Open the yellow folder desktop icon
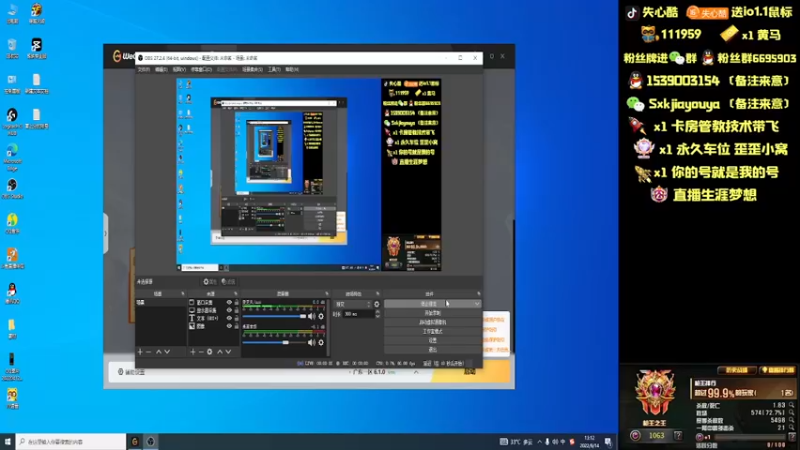 [x=12, y=329]
